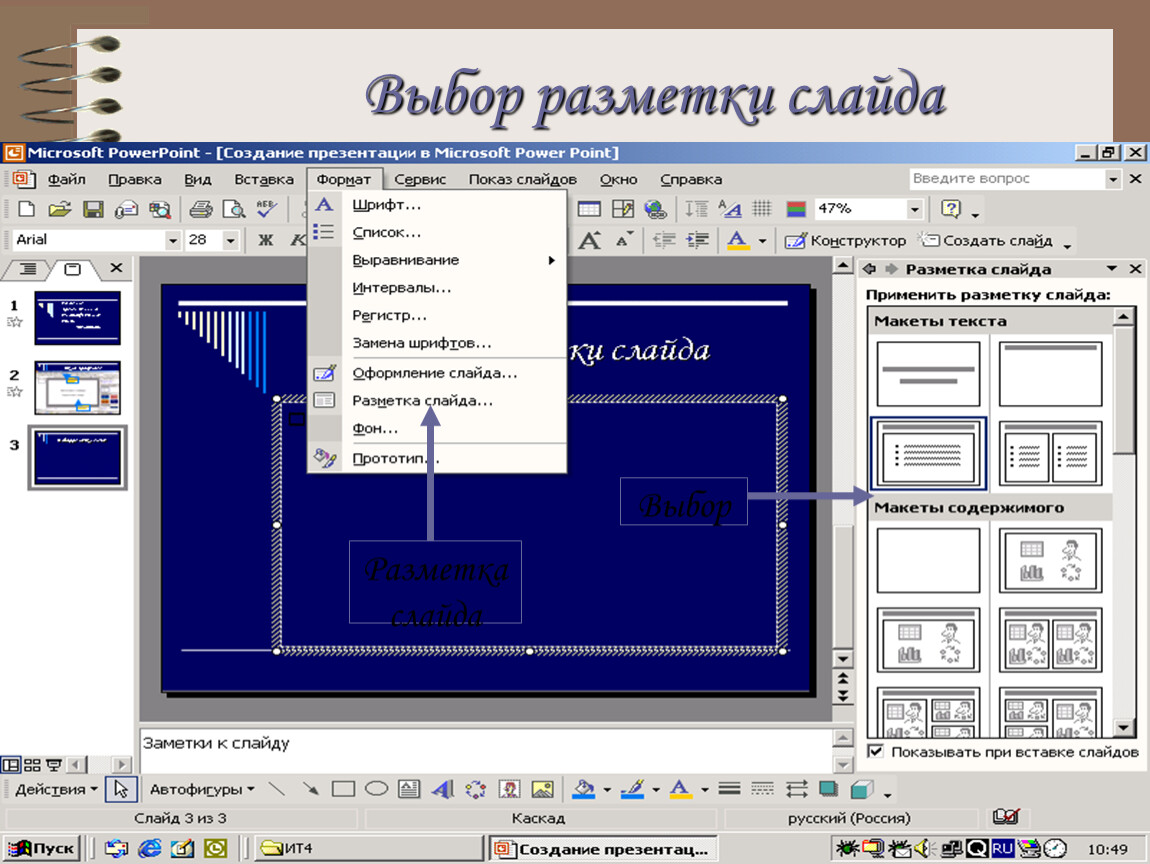Select slide 2 thumbnail in the slides pane

(77, 387)
